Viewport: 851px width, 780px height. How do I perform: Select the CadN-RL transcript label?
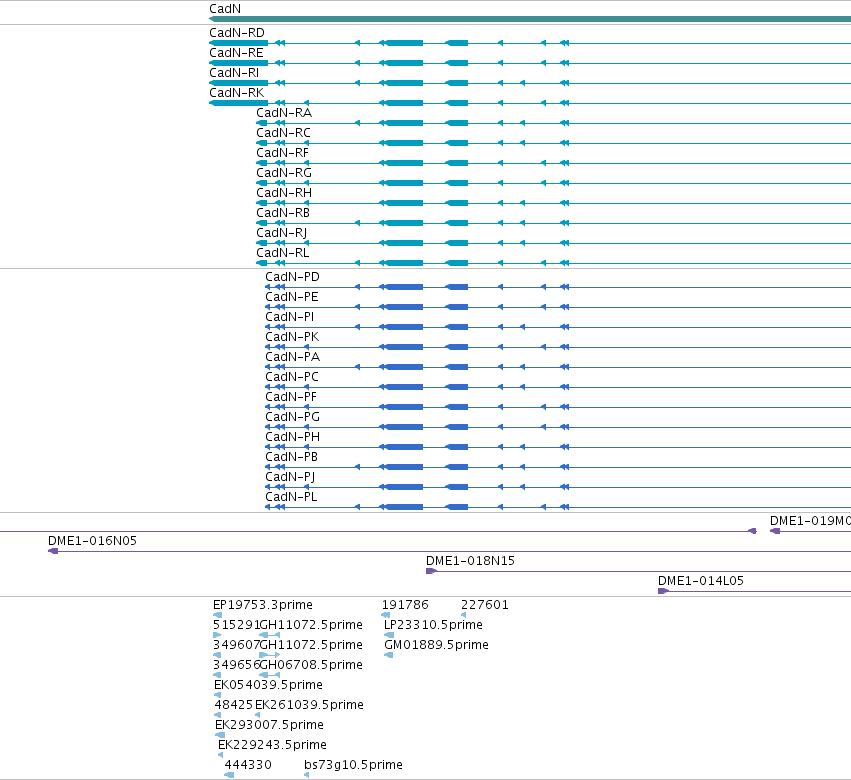[283, 253]
